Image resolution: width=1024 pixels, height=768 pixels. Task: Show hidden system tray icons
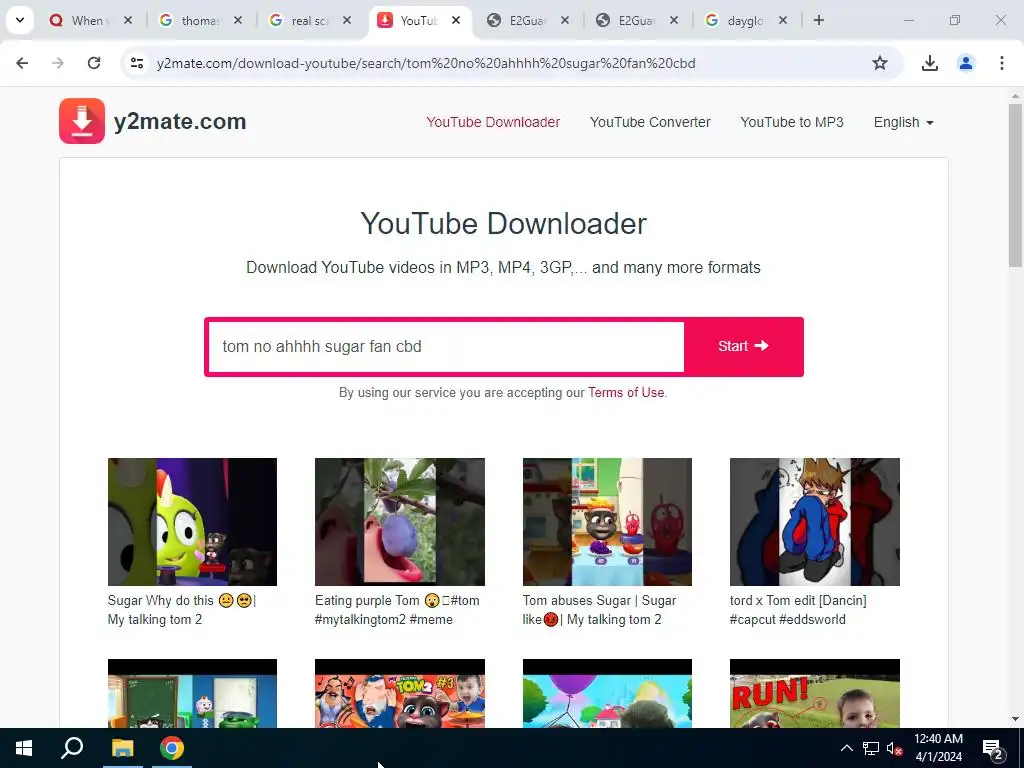[x=846, y=748]
